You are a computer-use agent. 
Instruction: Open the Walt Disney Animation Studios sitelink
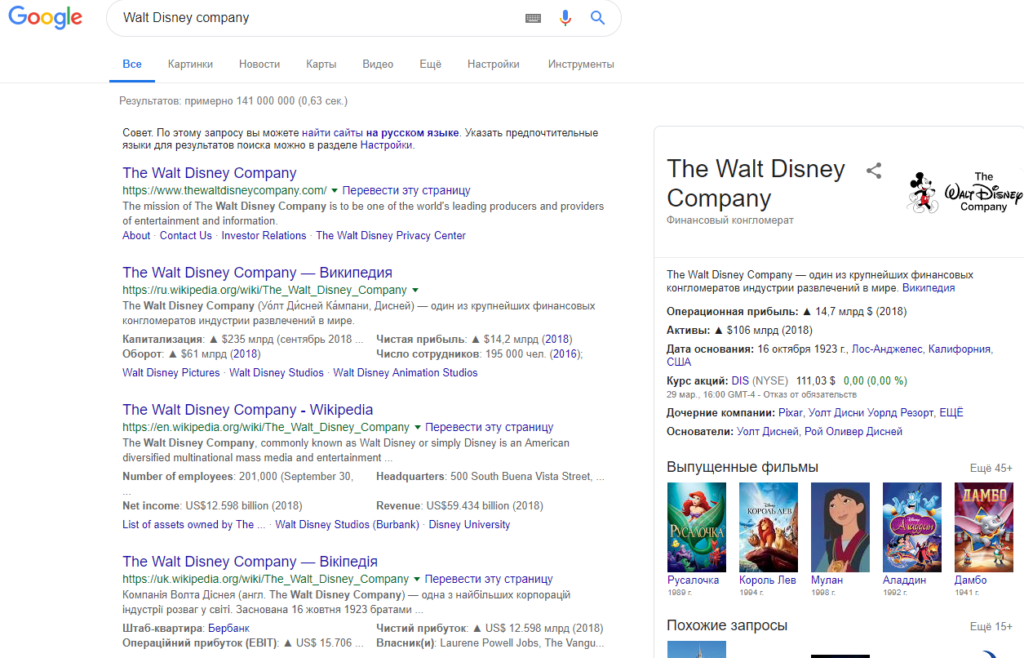coord(405,373)
